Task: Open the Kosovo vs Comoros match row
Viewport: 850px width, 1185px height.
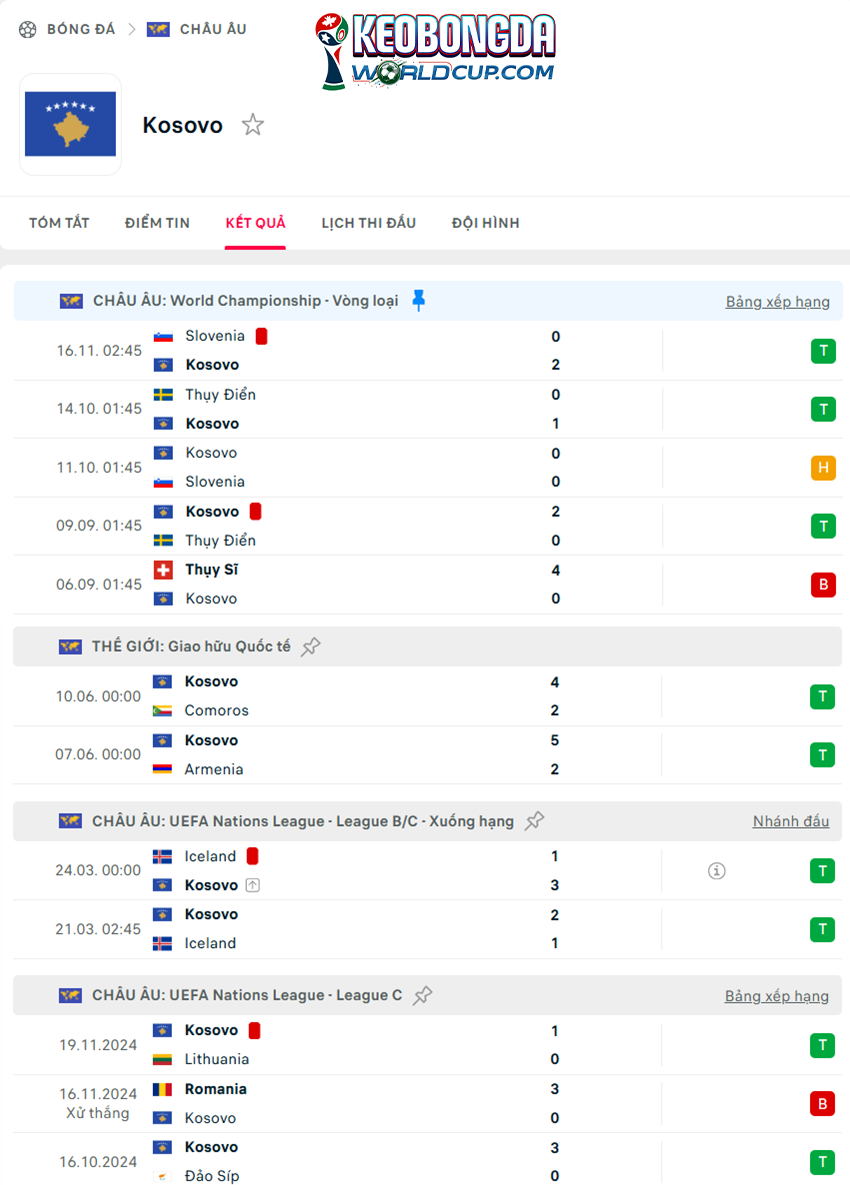Action: 428,696
